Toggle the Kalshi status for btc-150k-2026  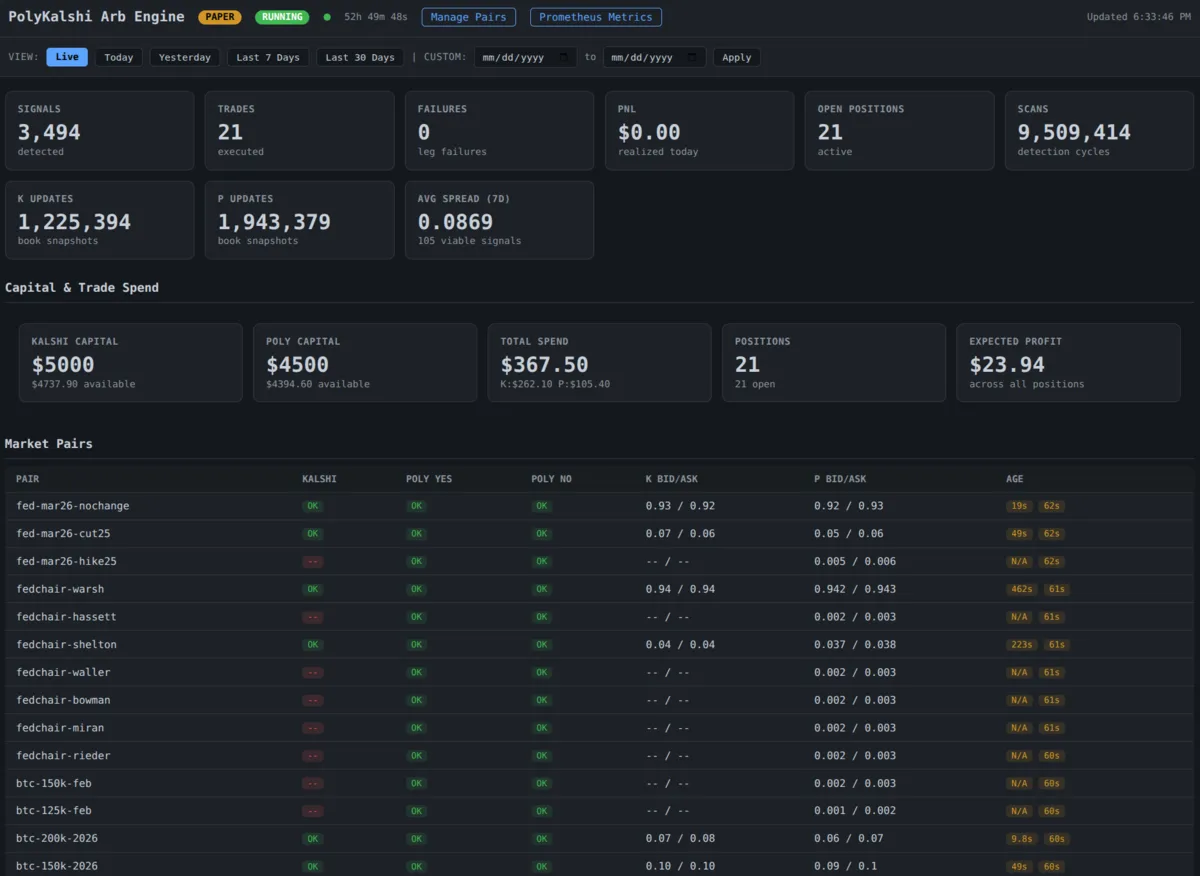click(x=312, y=866)
